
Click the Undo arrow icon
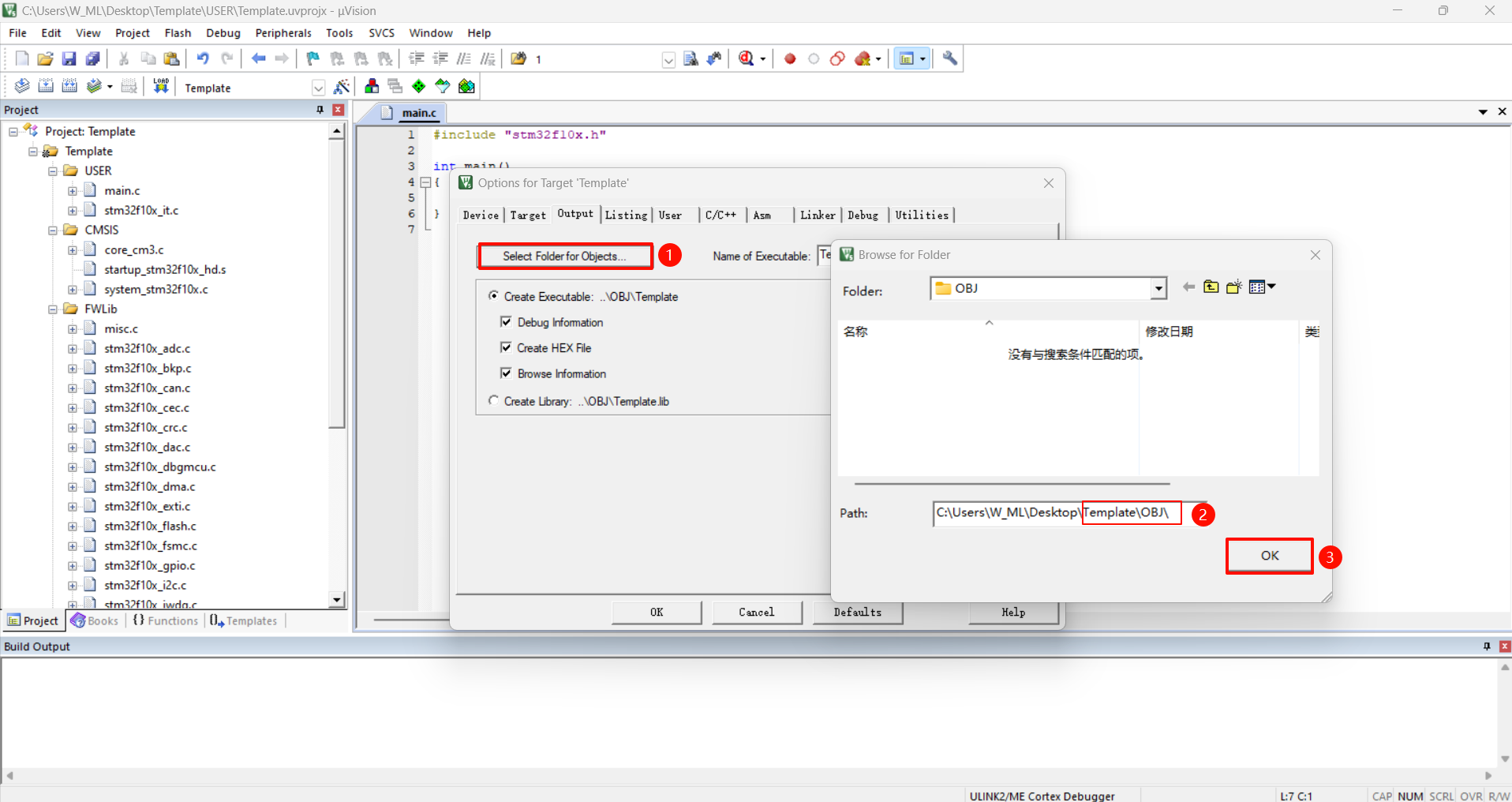pyautogui.click(x=203, y=58)
